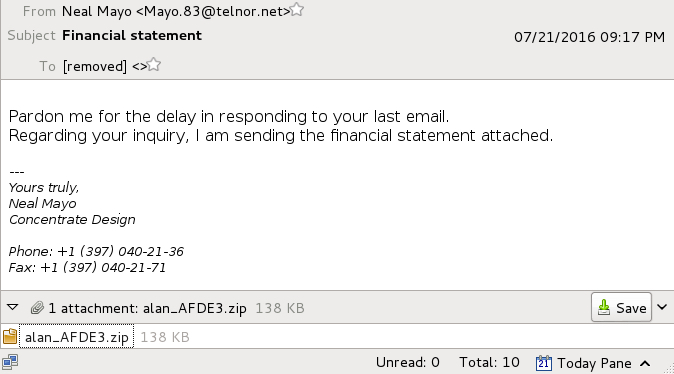Image resolution: width=674 pixels, height=374 pixels.
Task: Click the Financial statement subject text
Action: tap(132, 35)
